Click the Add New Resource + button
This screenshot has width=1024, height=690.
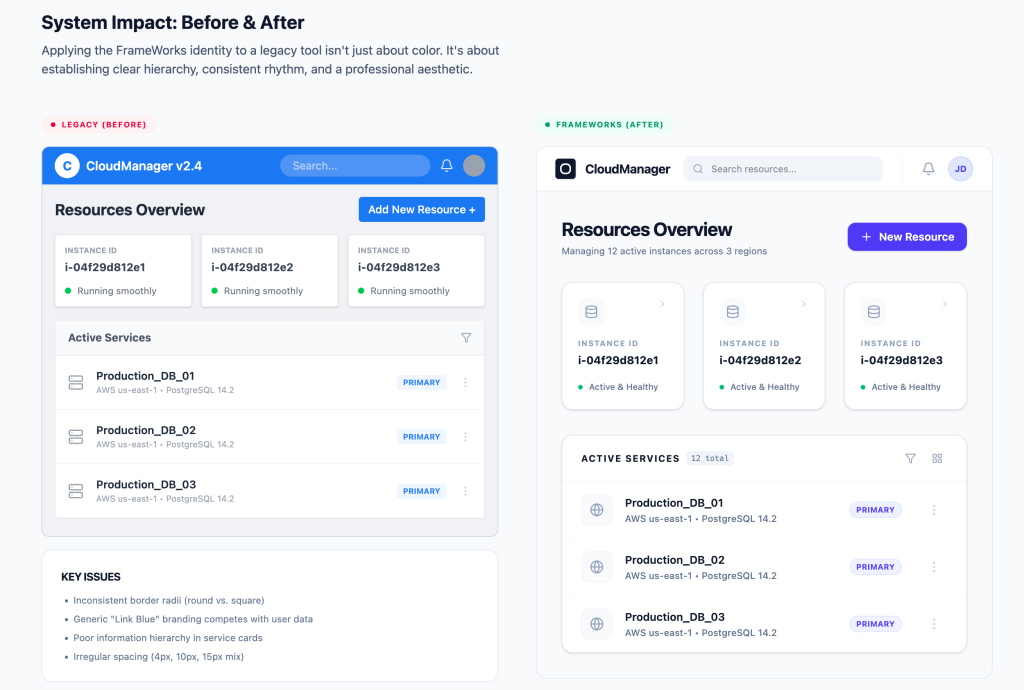point(421,209)
